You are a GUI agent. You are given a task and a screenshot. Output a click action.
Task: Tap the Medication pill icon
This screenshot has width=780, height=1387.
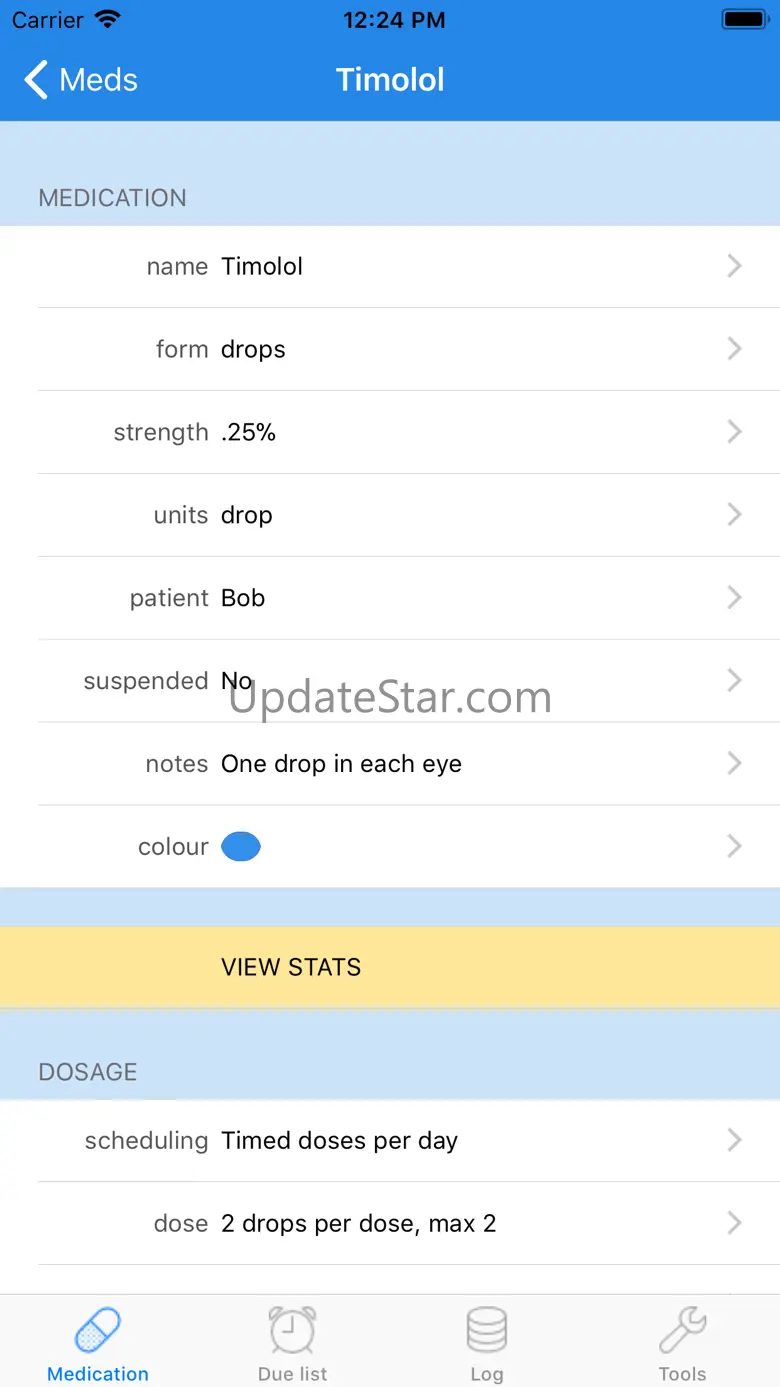click(x=98, y=1330)
